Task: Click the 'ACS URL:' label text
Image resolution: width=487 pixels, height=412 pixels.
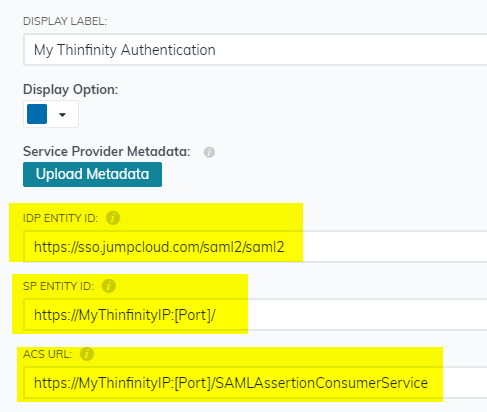Action: [47, 354]
